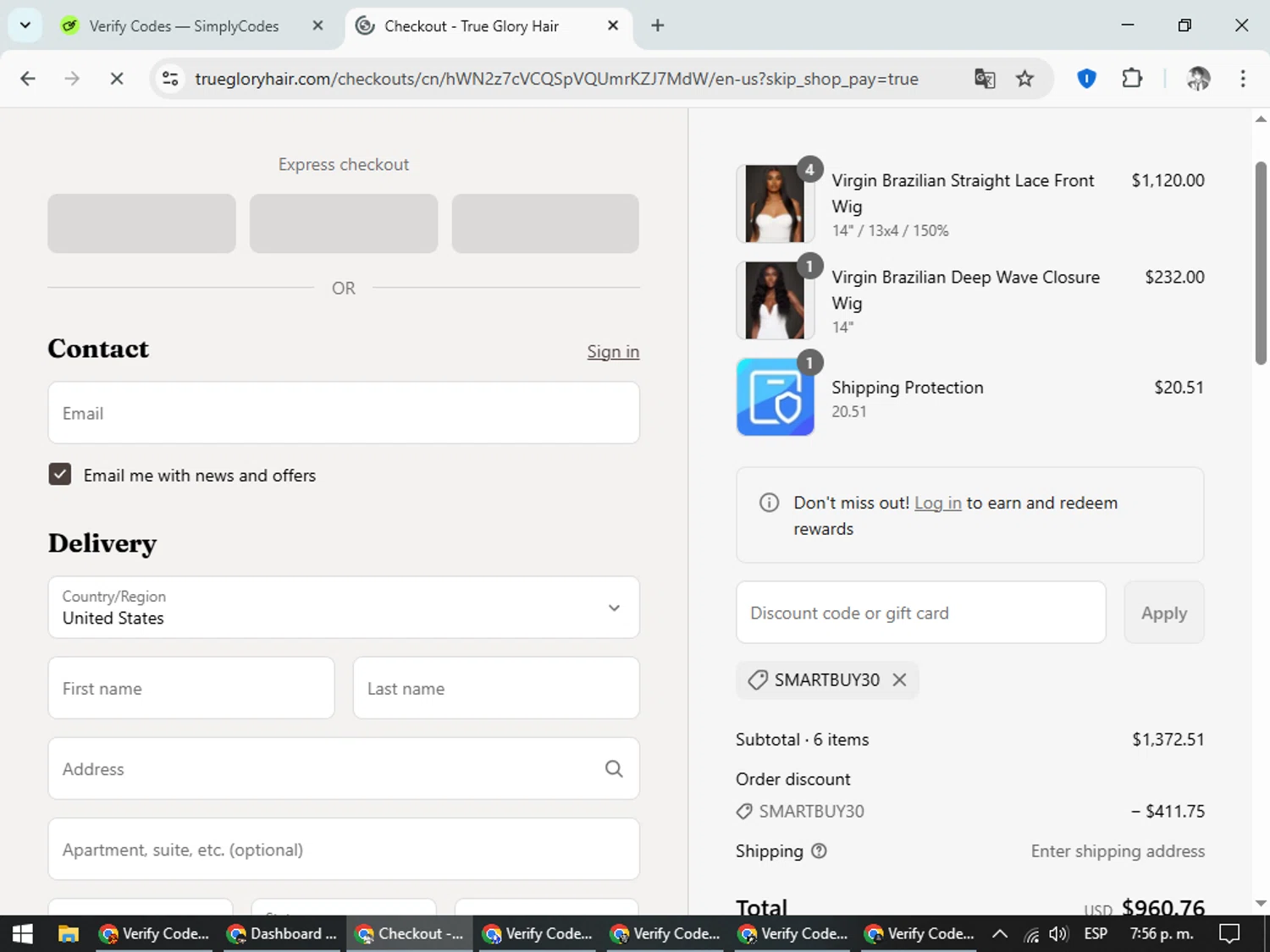
Task: Focus the Discount code or gift card field
Action: click(x=921, y=612)
